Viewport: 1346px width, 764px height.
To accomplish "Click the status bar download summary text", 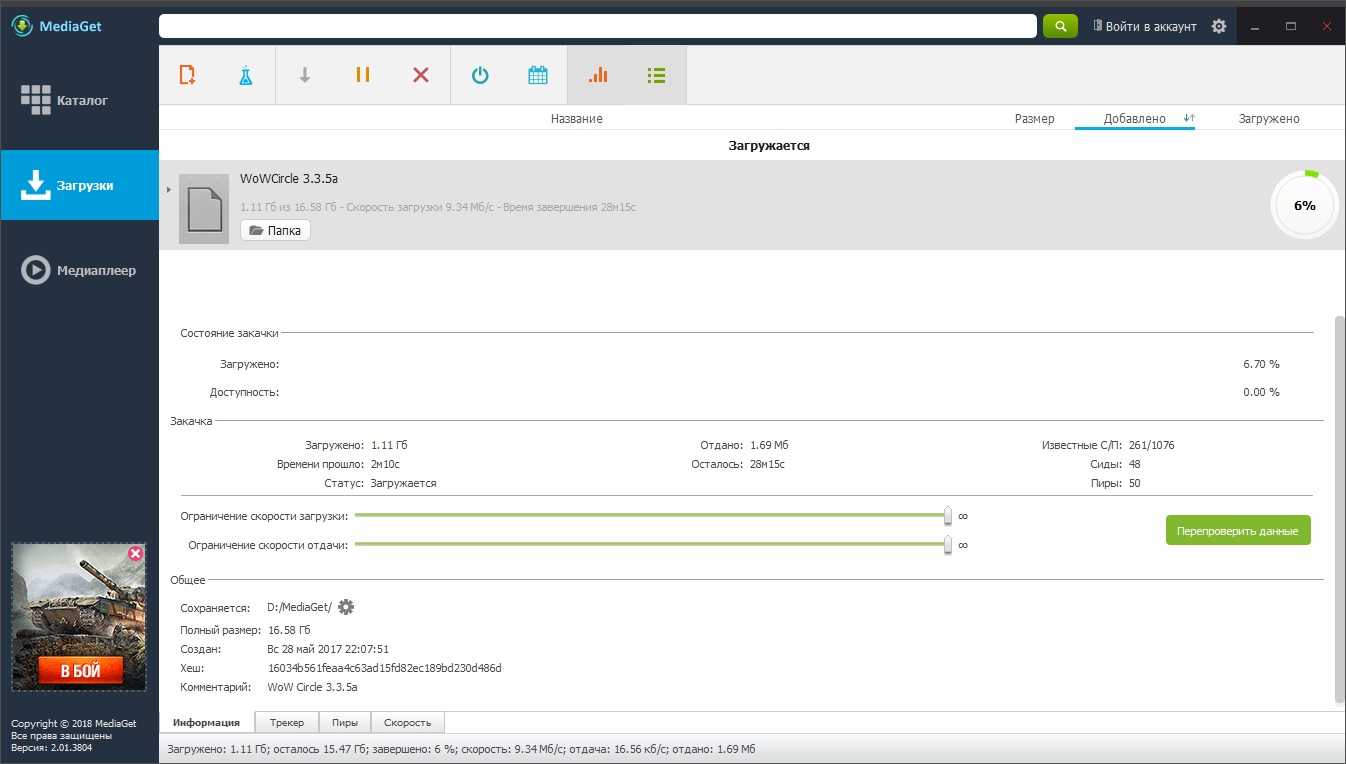I will 461,749.
